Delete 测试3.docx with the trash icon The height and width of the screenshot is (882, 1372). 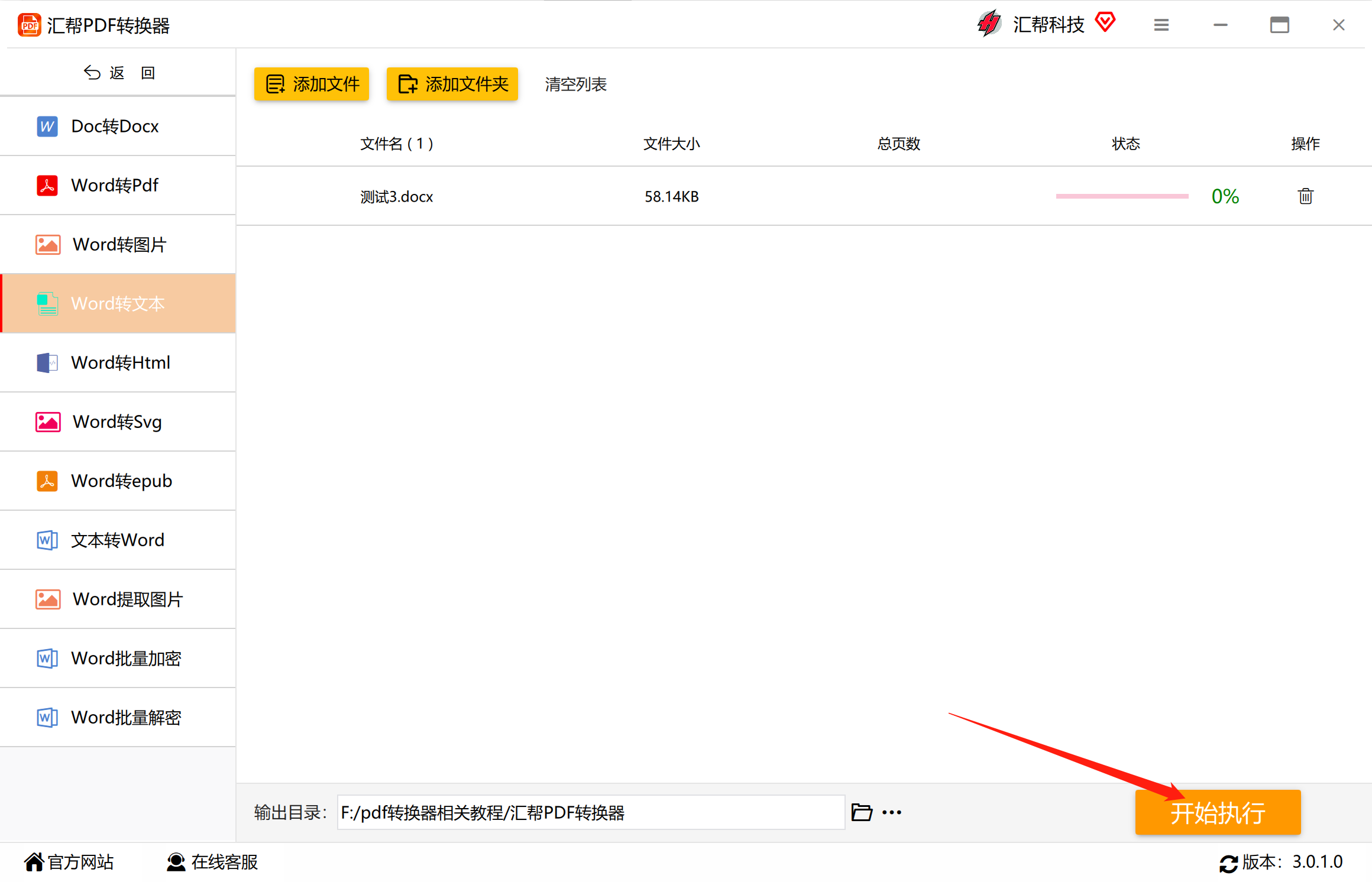point(1306,196)
